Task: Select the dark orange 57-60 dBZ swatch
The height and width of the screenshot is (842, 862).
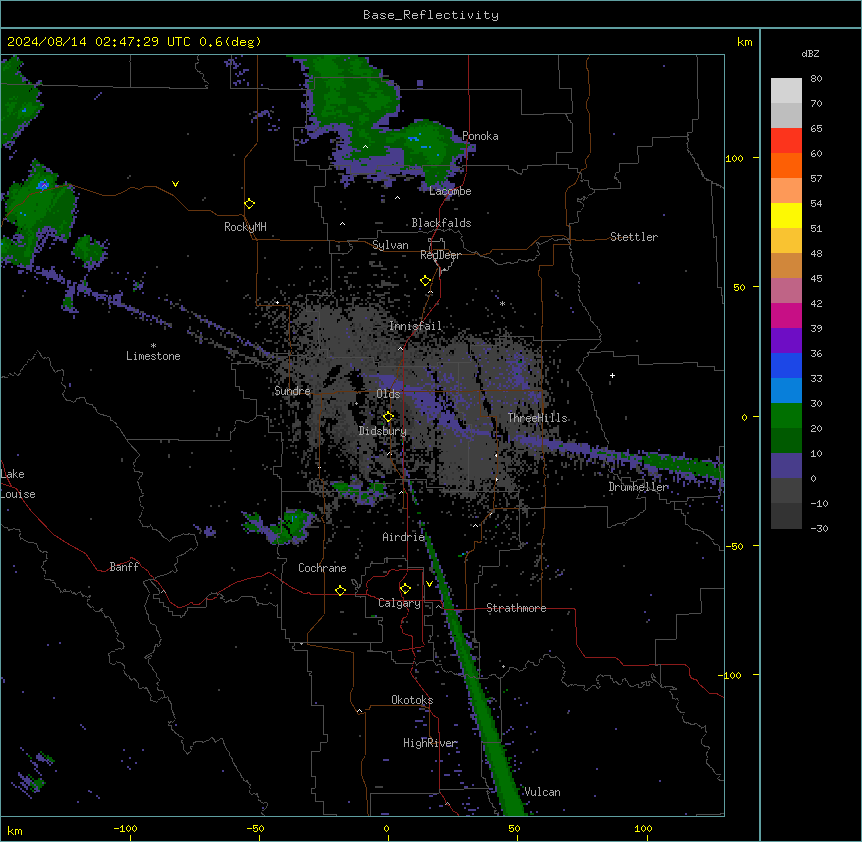Action: (786, 165)
